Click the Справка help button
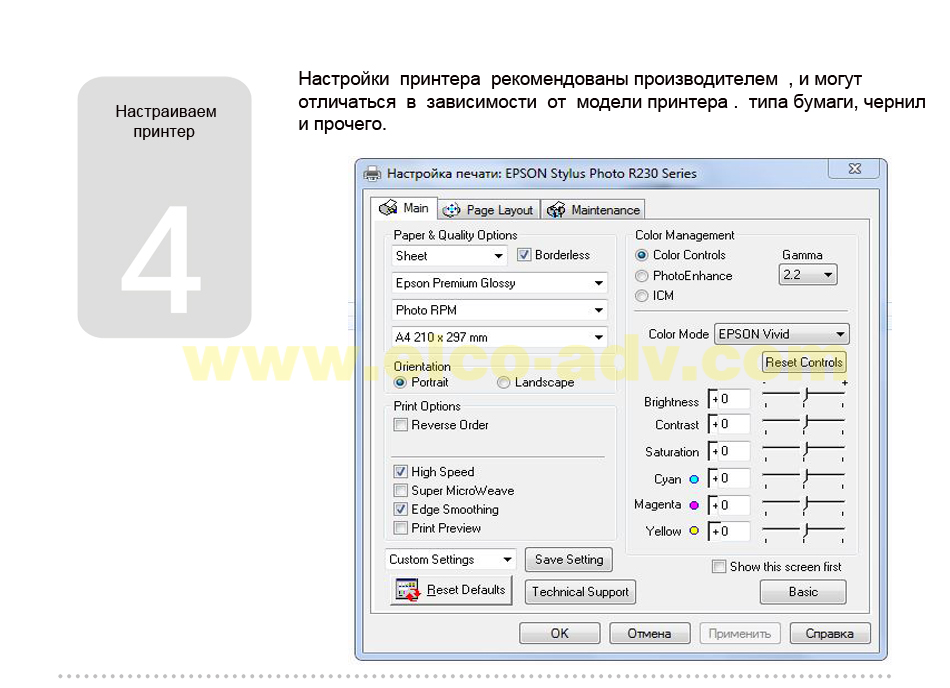The height and width of the screenshot is (688, 950). 829,633
